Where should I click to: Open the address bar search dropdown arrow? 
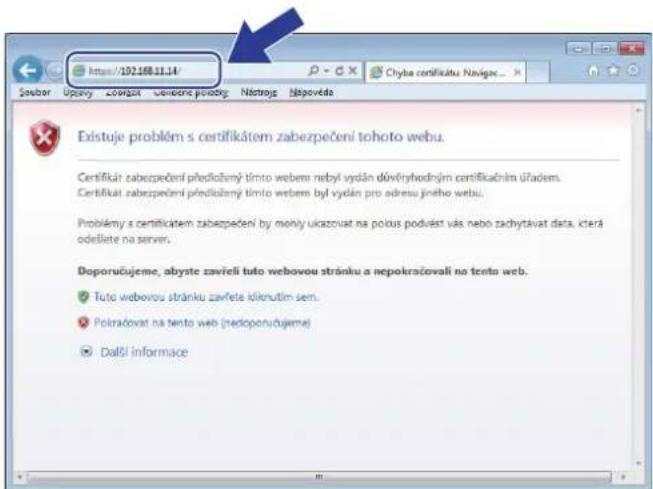(x=327, y=71)
